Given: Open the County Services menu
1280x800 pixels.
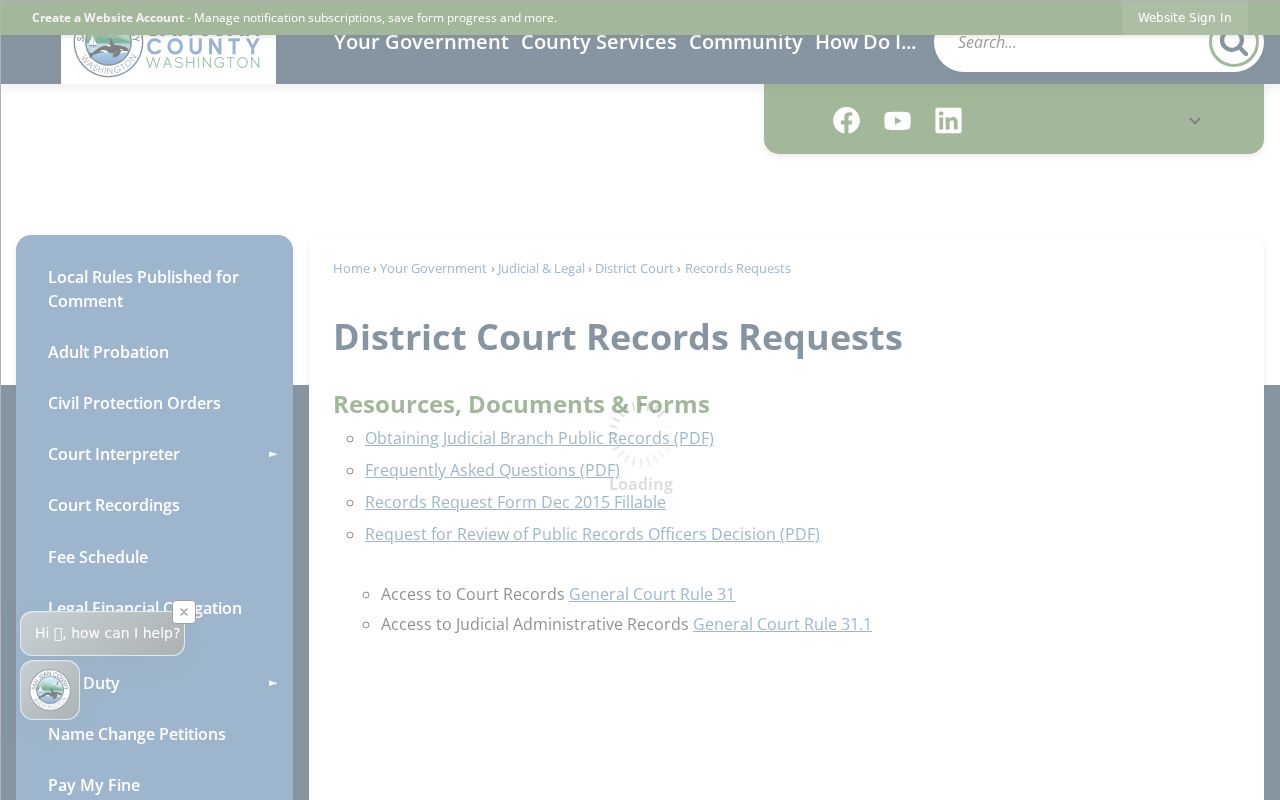Looking at the screenshot, I should point(599,42).
